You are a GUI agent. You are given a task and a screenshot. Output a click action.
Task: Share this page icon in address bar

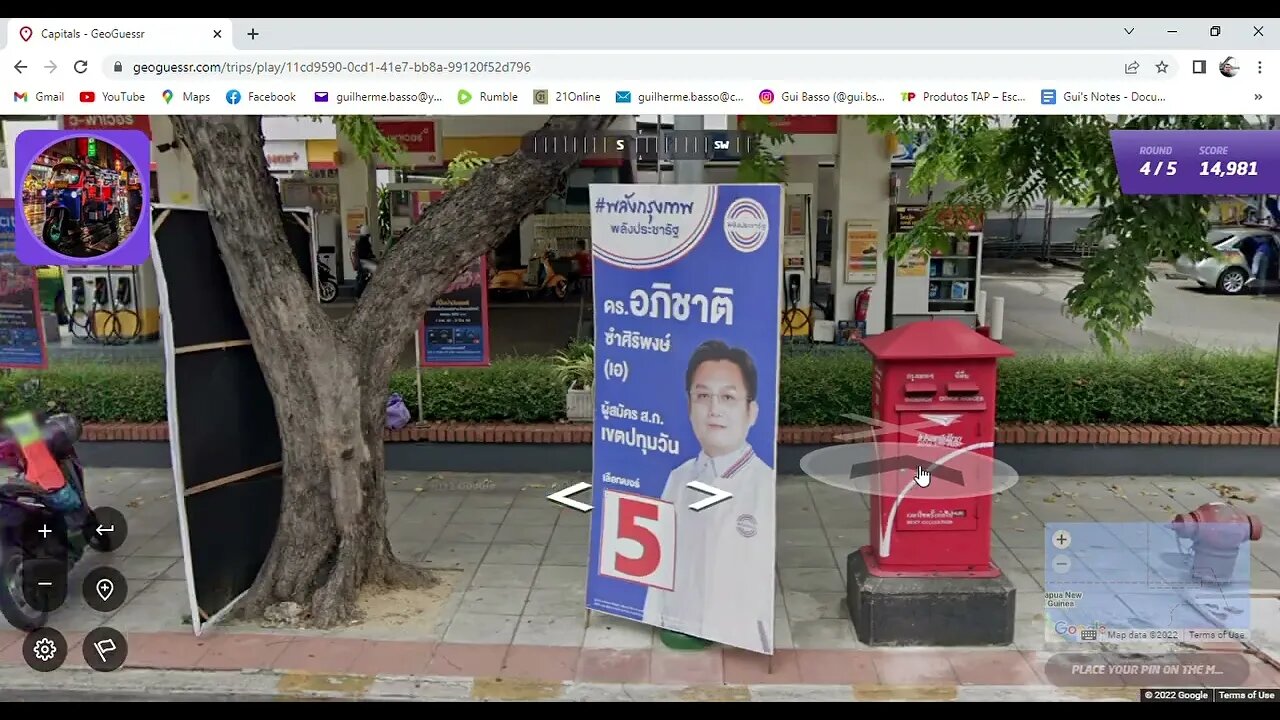1132,67
